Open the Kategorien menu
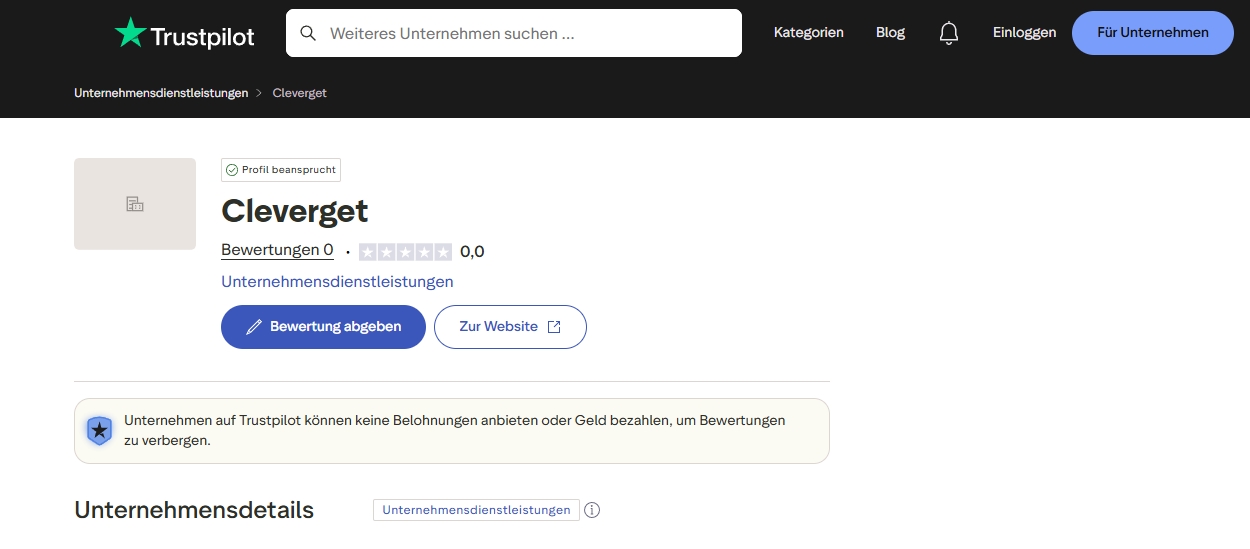This screenshot has height=549, width=1250. [x=808, y=33]
